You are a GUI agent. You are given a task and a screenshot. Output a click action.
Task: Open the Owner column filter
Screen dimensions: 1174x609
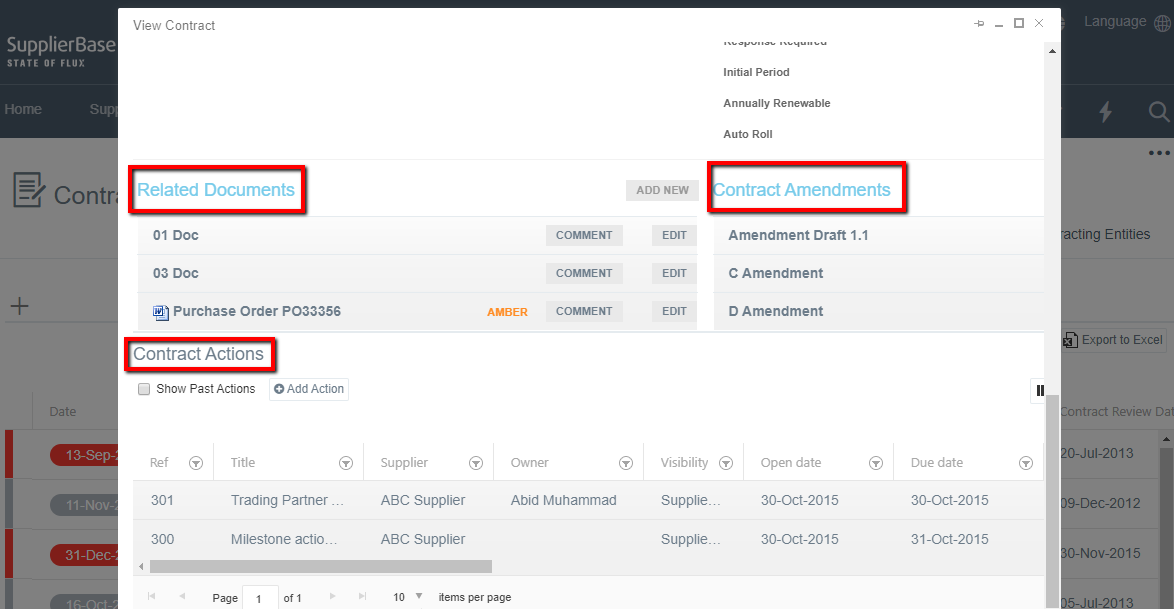(x=625, y=462)
